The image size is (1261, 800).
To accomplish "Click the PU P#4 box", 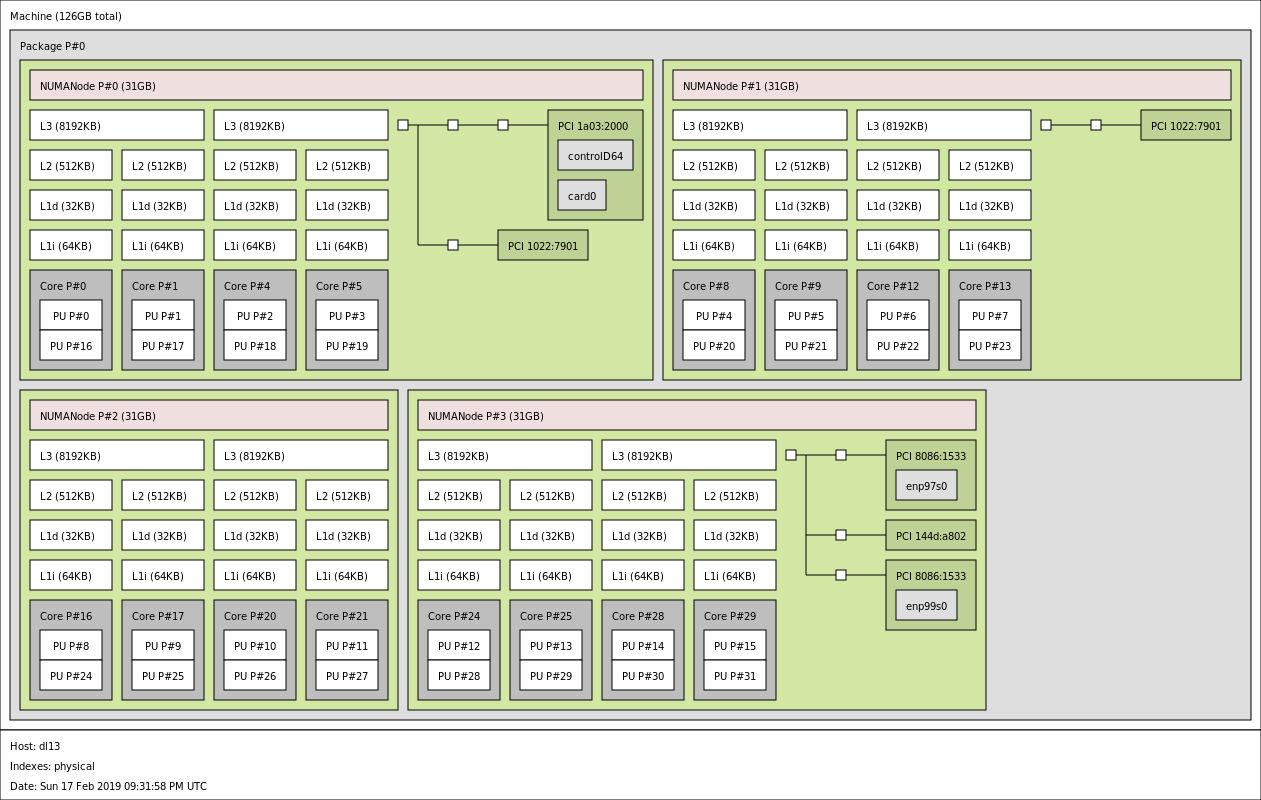I will click(714, 315).
